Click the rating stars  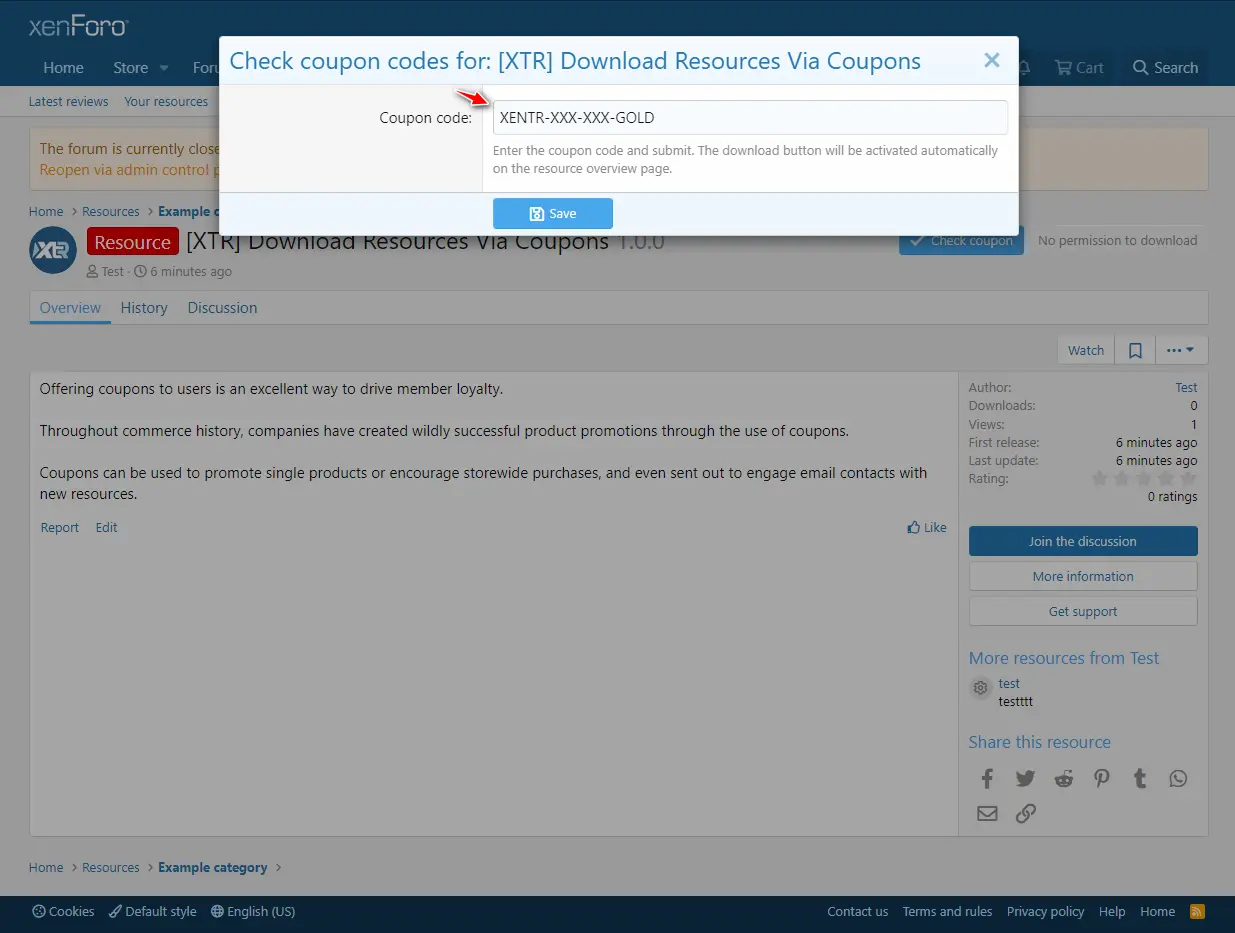(x=1144, y=479)
